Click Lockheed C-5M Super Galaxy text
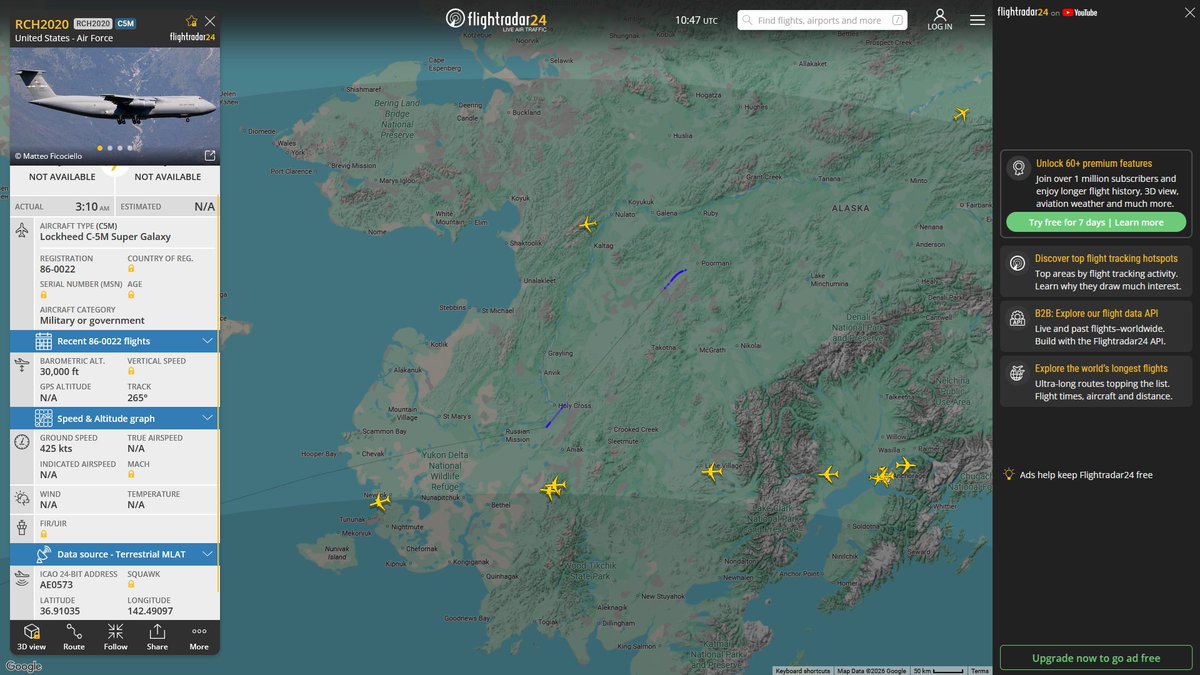 point(105,237)
